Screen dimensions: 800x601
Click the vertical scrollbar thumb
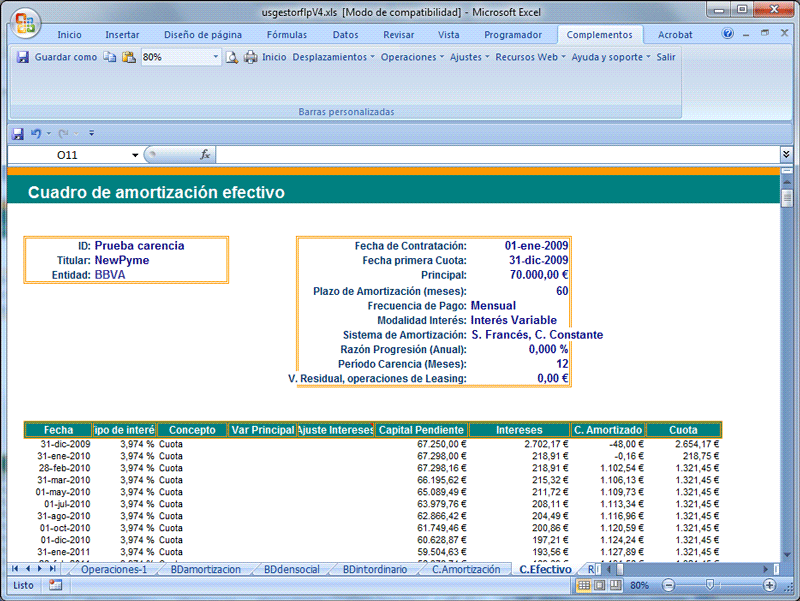click(x=787, y=197)
